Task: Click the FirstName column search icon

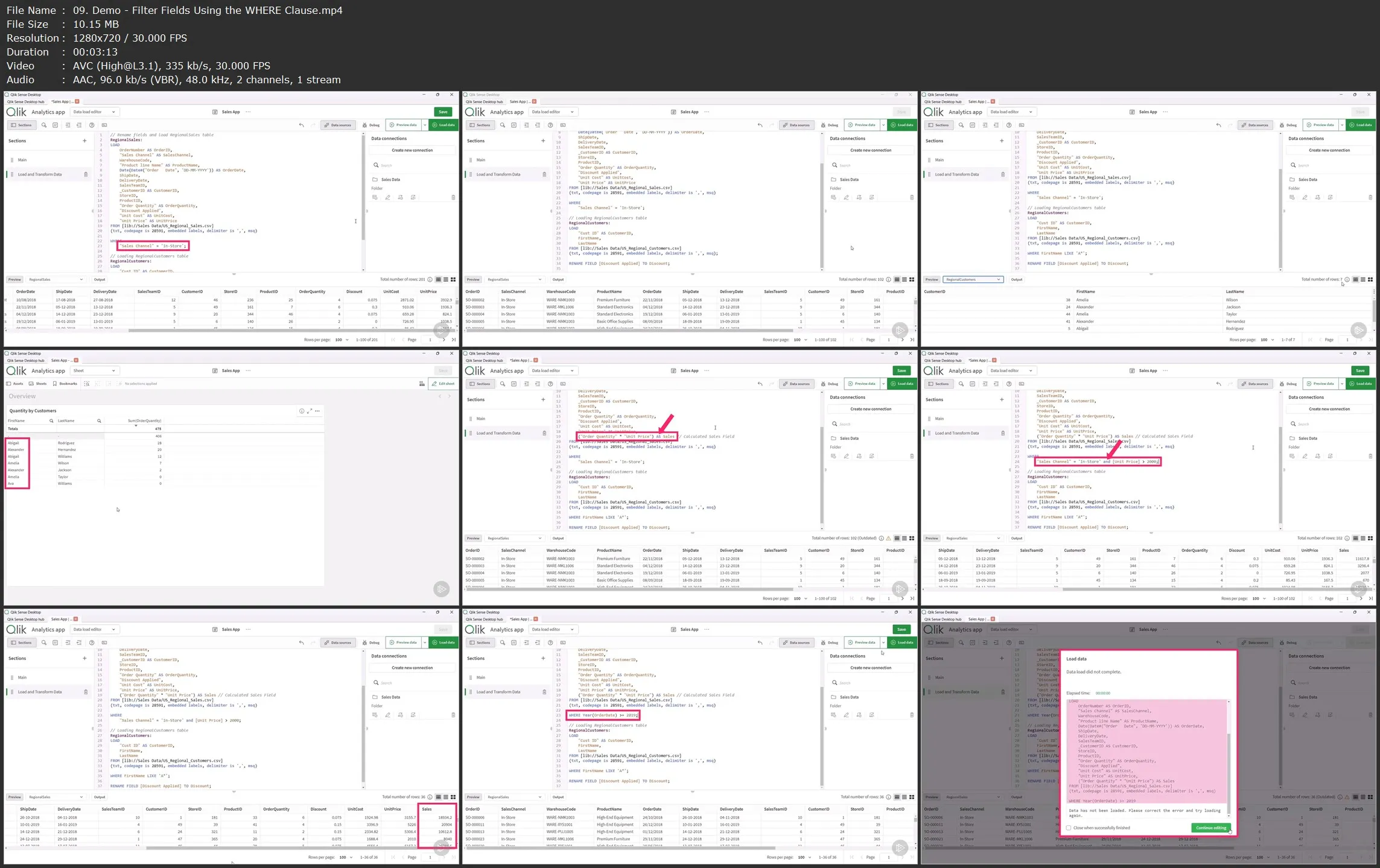Action: tap(51, 421)
